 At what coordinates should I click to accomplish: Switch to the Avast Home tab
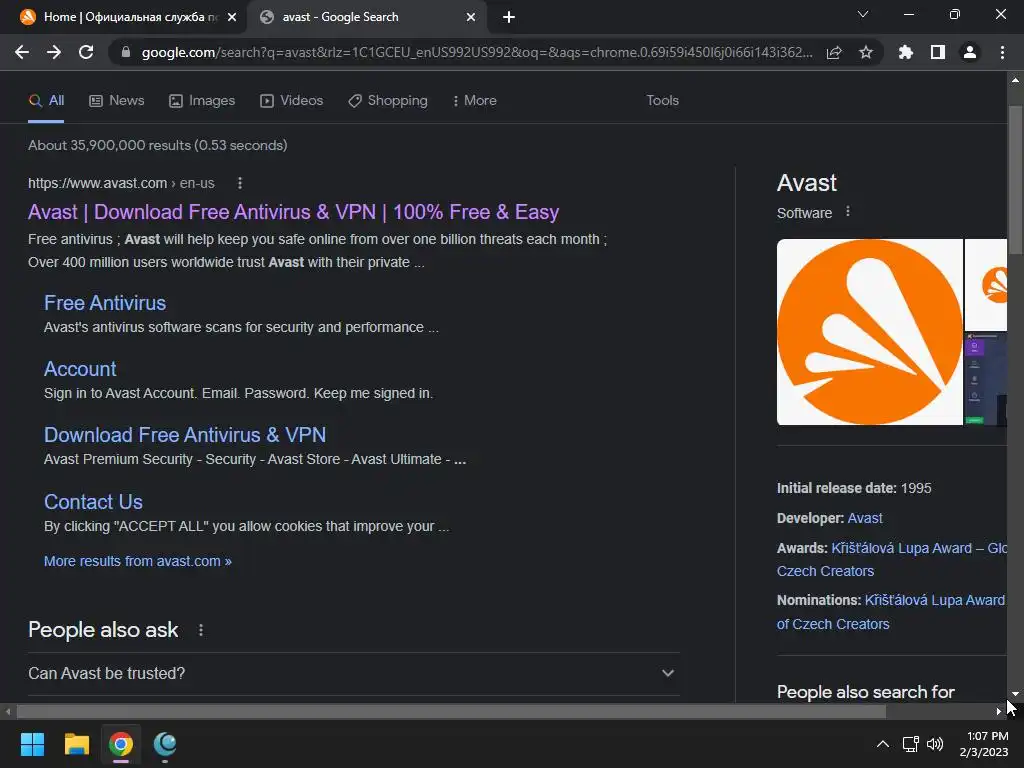coord(124,17)
